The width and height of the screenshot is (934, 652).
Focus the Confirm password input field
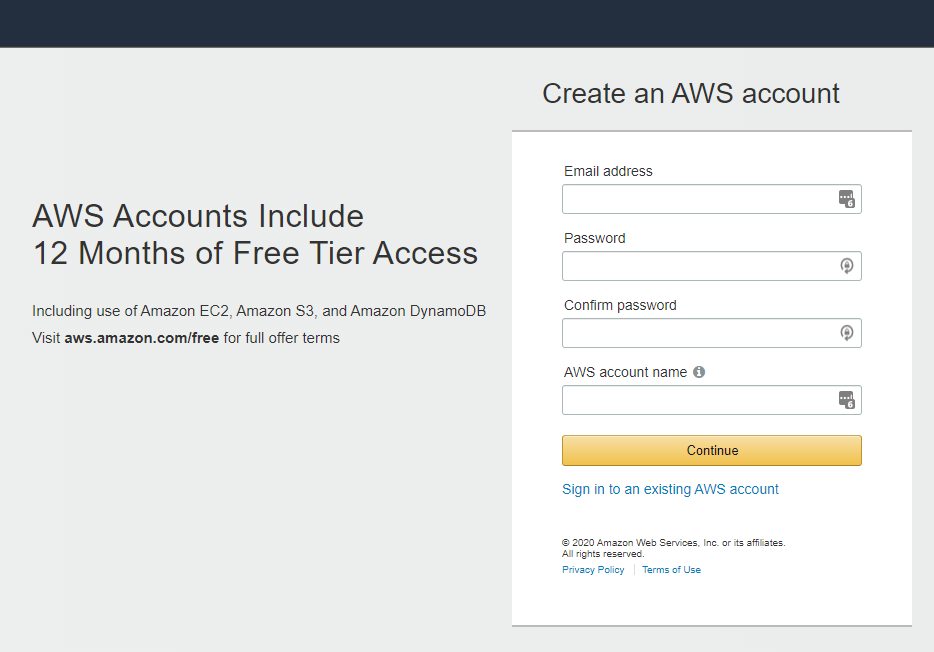[x=712, y=333]
